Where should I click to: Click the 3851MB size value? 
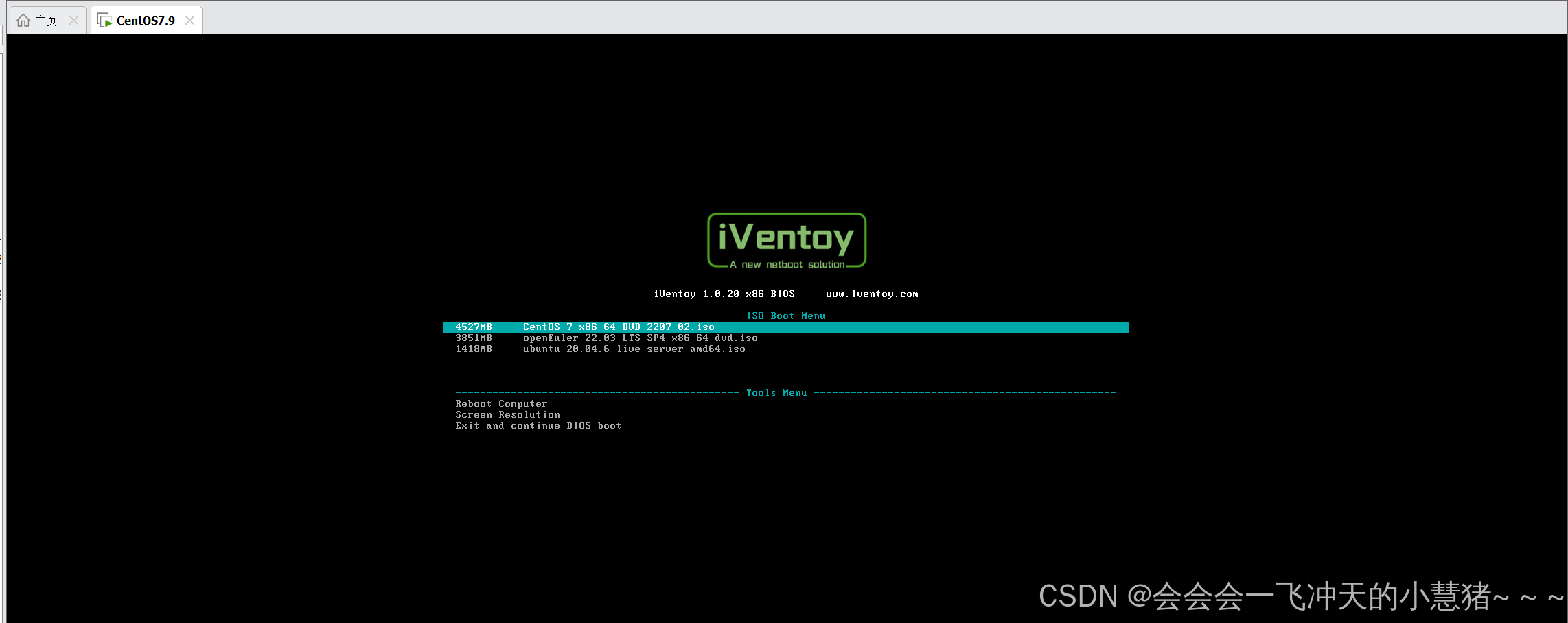[474, 338]
